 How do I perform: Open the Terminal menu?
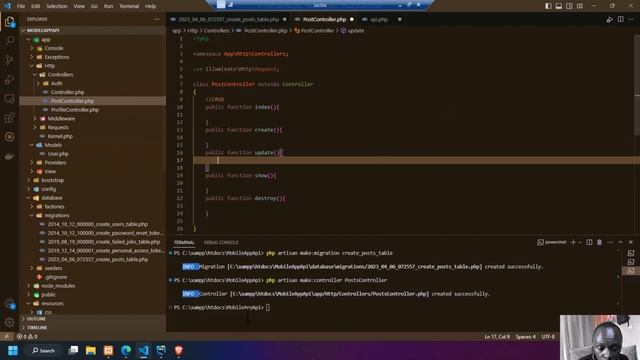129,6
